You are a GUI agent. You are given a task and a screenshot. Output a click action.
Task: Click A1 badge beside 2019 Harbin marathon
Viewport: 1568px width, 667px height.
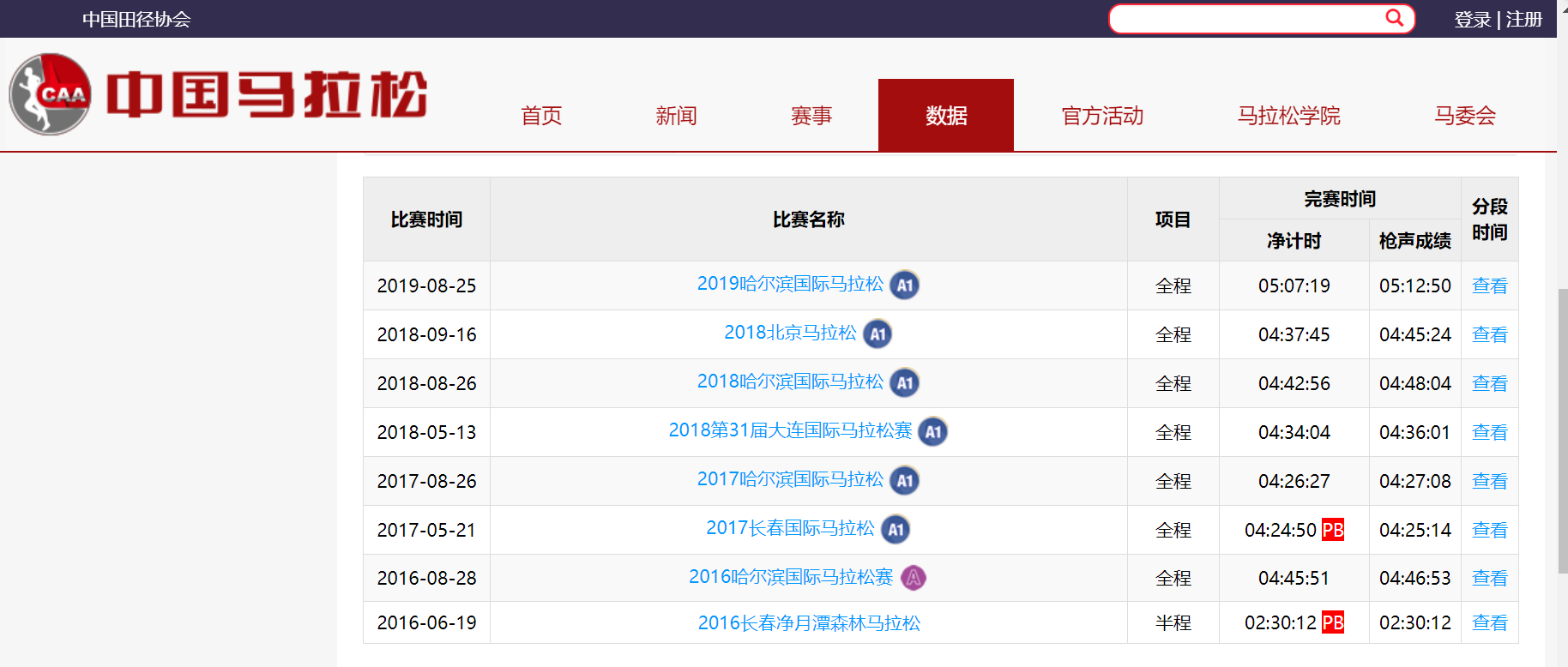coord(904,285)
